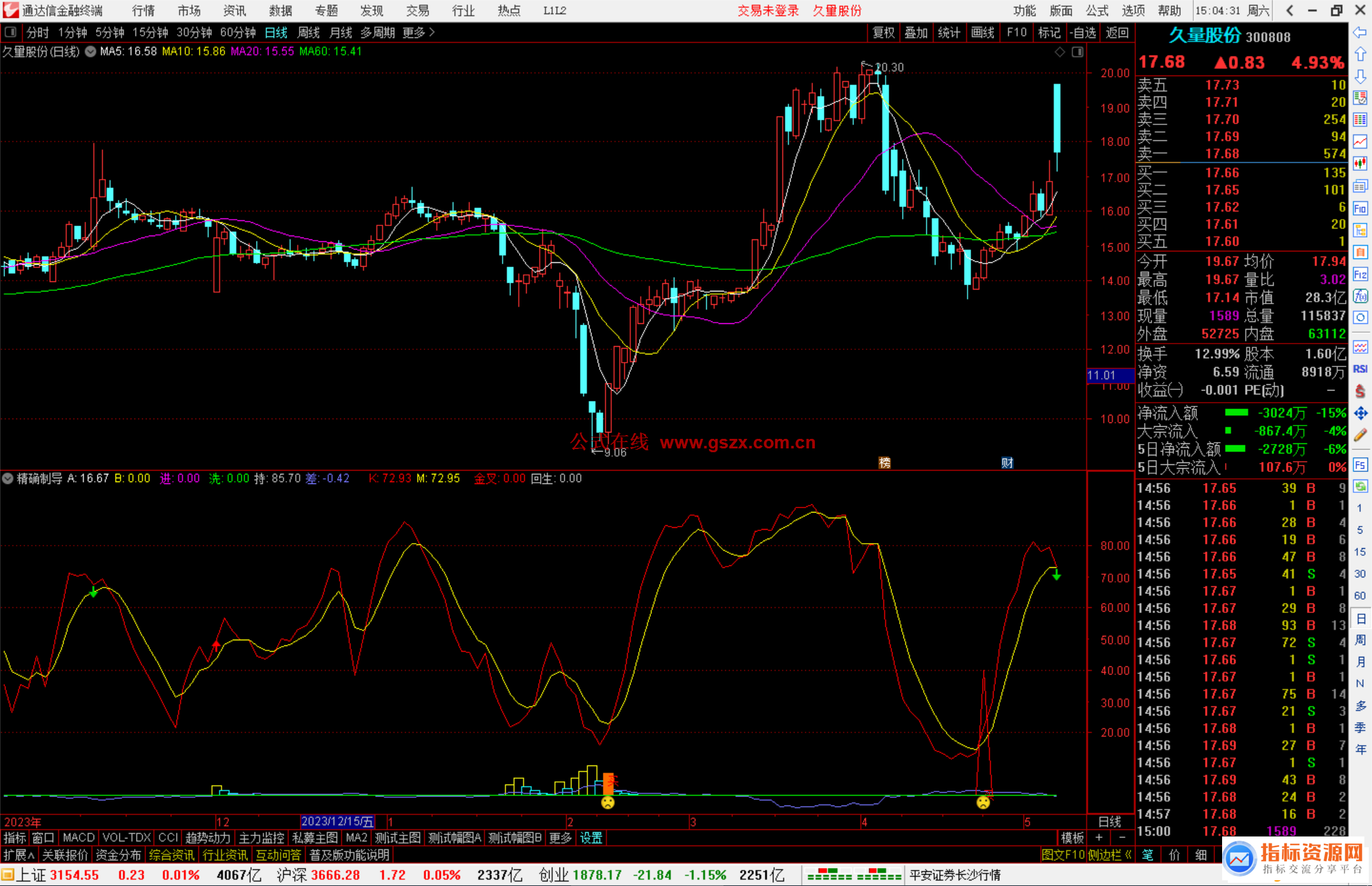Click the up arrow icon in right sidebar
The height and width of the screenshot is (886, 1372).
click(1360, 55)
